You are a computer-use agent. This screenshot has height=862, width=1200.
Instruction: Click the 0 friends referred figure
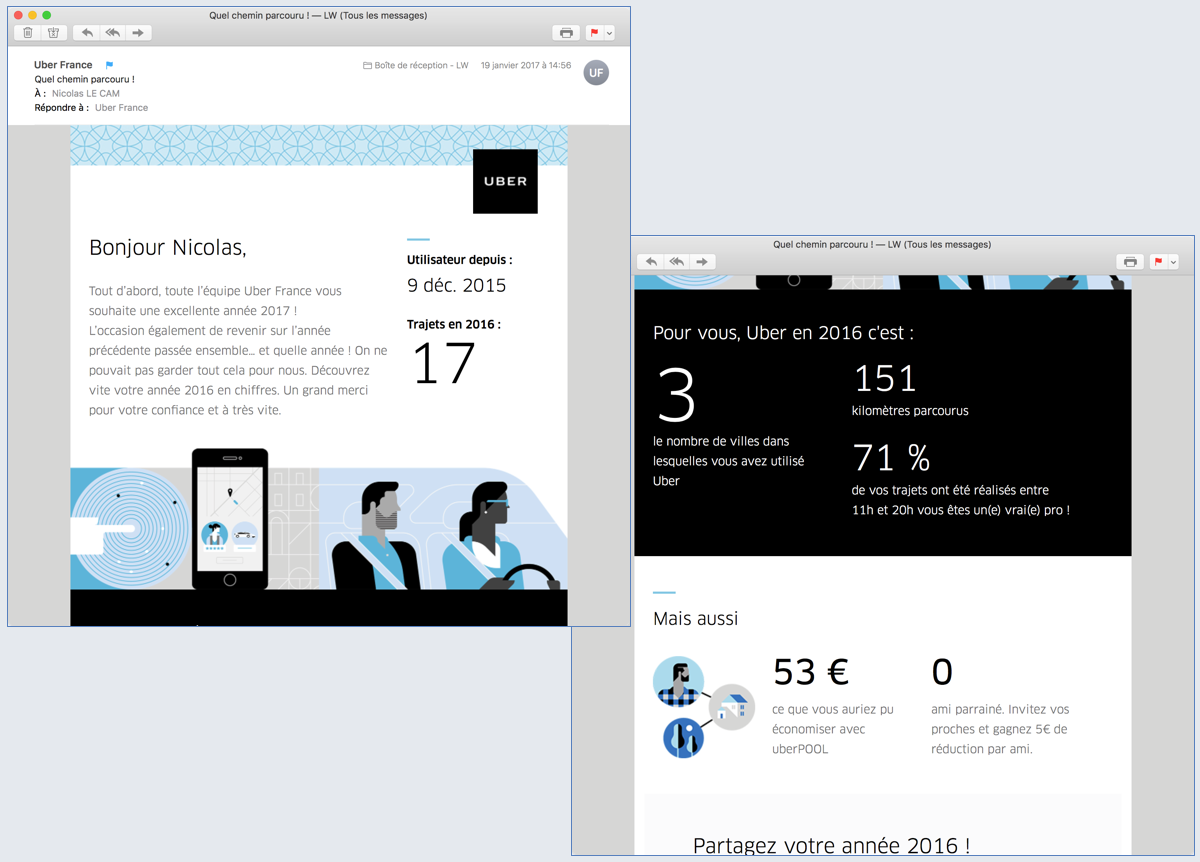pyautogui.click(x=942, y=673)
